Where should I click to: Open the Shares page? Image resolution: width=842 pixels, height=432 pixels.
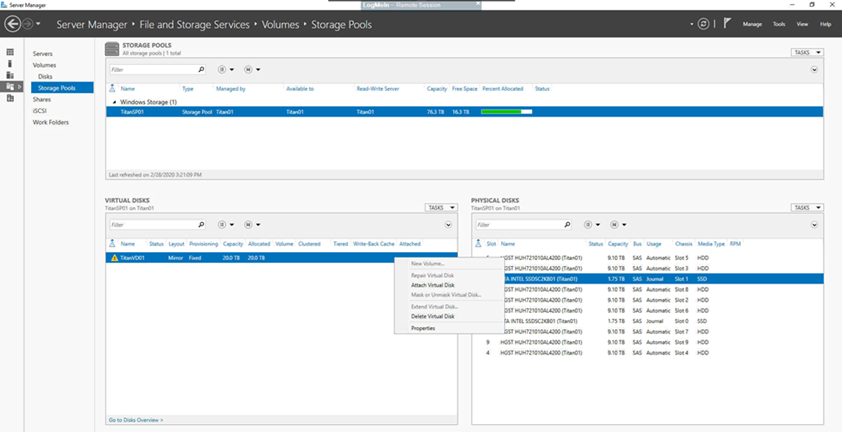[42, 99]
